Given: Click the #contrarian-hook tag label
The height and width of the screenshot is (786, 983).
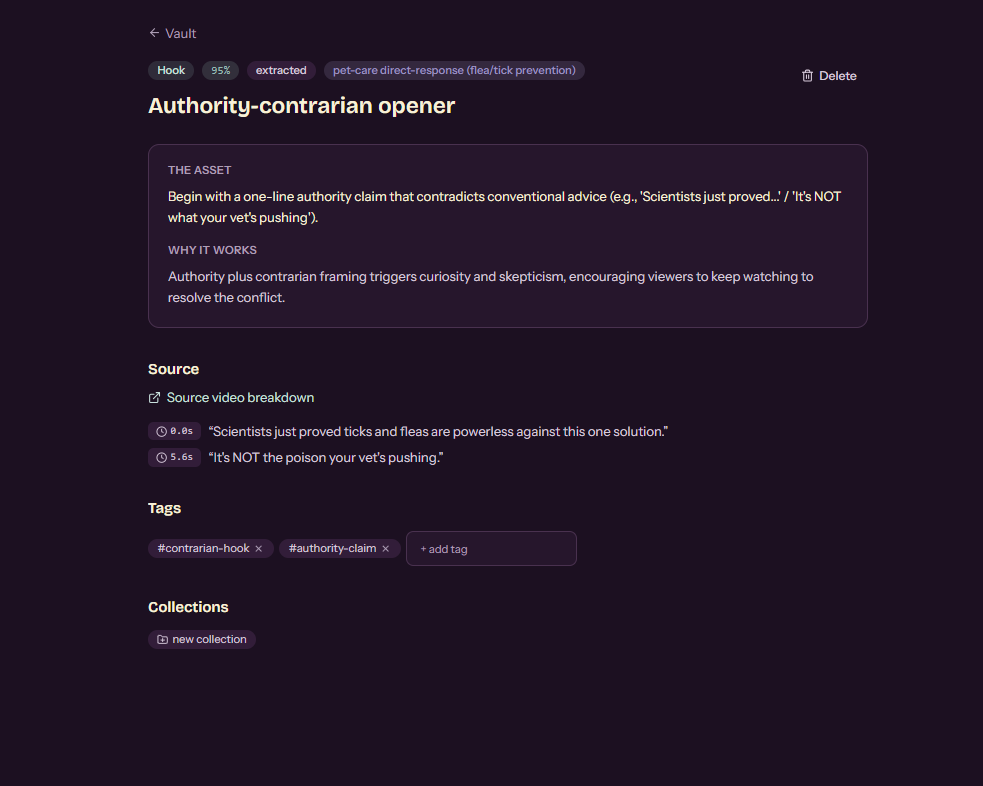Looking at the screenshot, I should [x=203, y=548].
